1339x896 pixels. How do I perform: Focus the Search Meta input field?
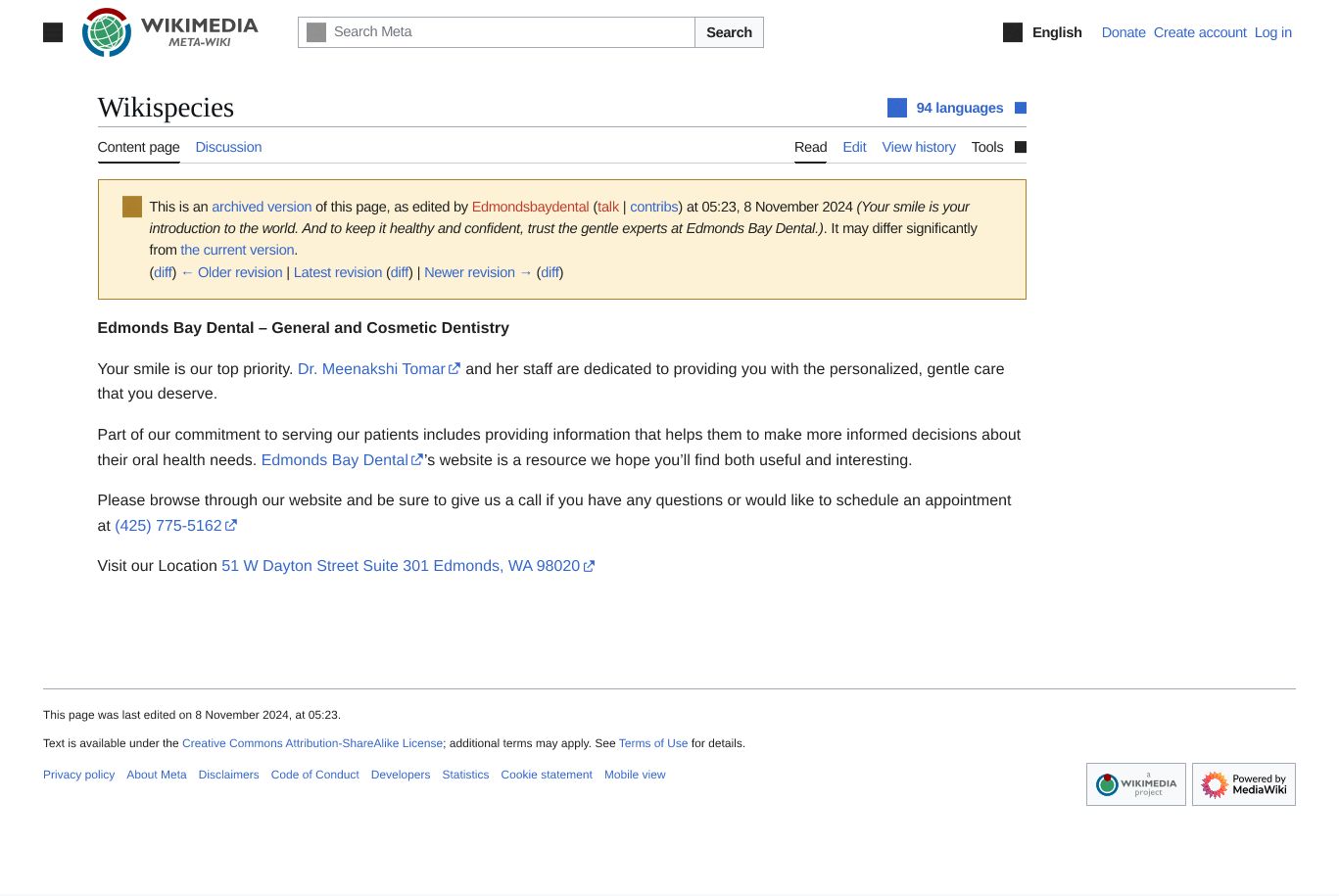click(509, 32)
